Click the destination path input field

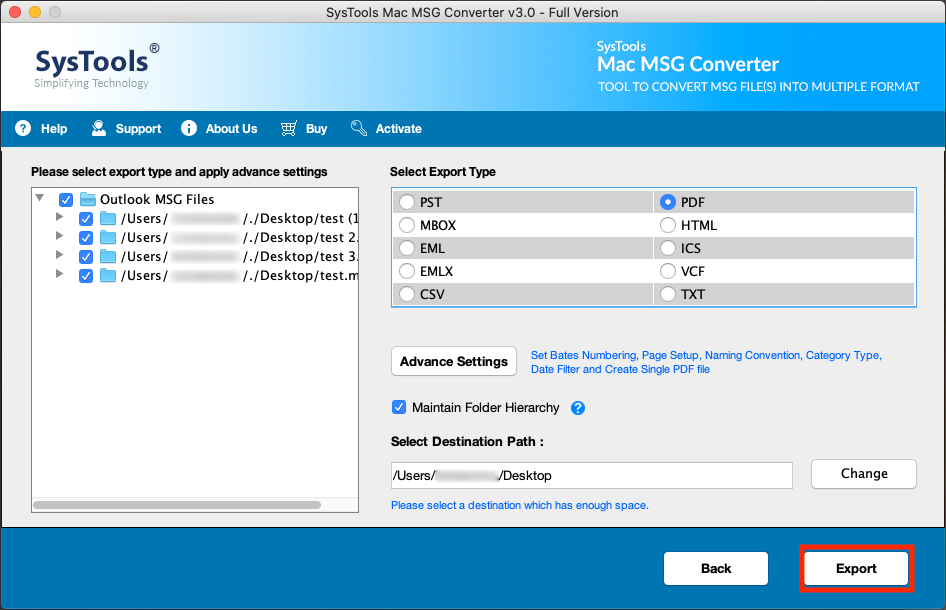coord(590,475)
